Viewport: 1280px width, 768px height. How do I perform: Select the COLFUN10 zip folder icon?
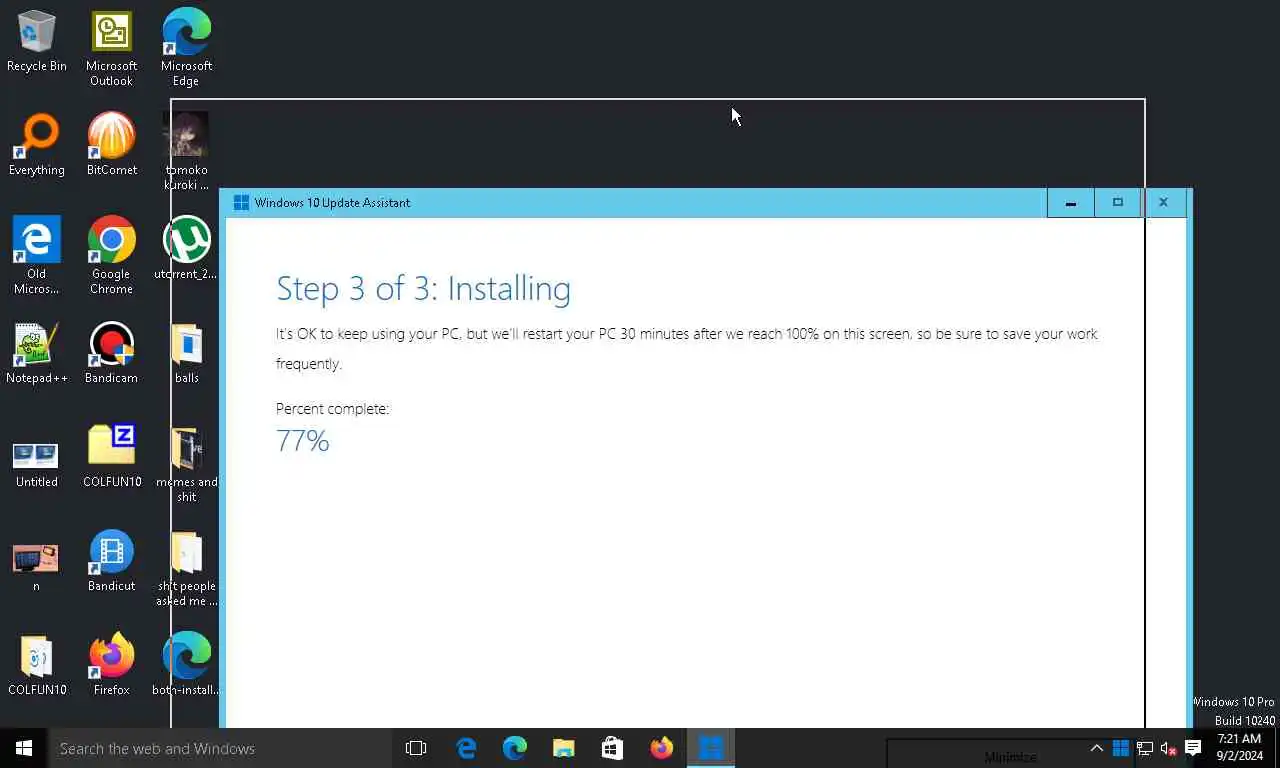[111, 458]
